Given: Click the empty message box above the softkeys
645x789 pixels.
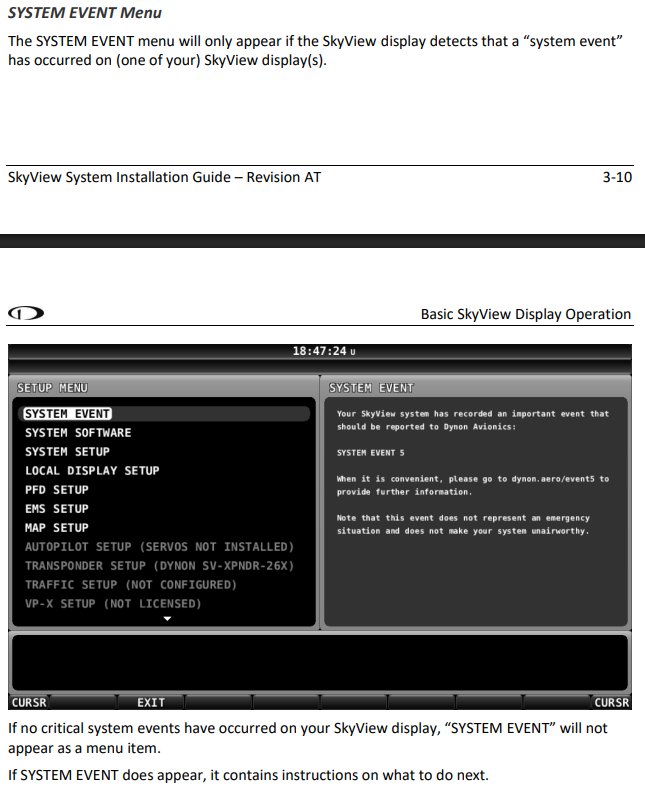Looking at the screenshot, I should (320, 663).
